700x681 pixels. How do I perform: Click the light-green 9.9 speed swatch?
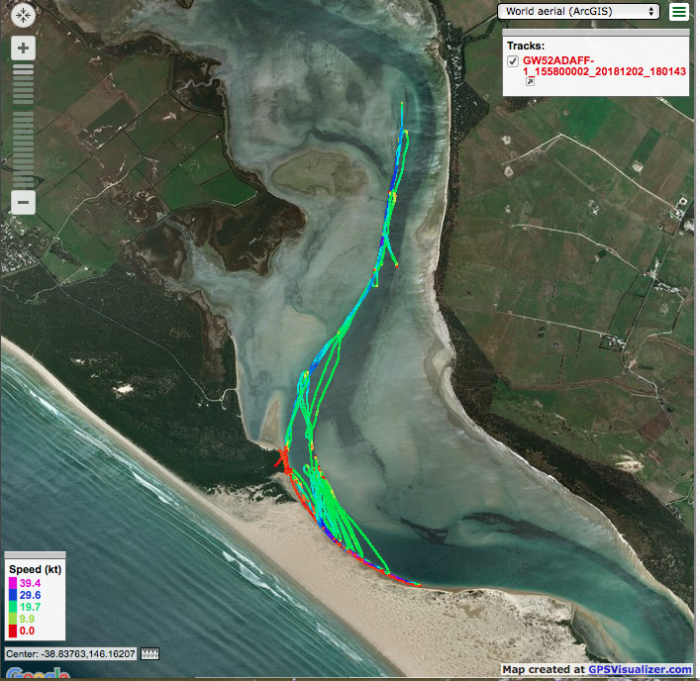click(11, 619)
